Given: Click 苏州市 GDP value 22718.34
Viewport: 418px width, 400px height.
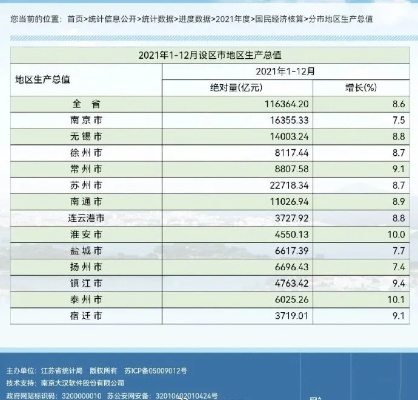Looking at the screenshot, I should pyautogui.click(x=289, y=185).
